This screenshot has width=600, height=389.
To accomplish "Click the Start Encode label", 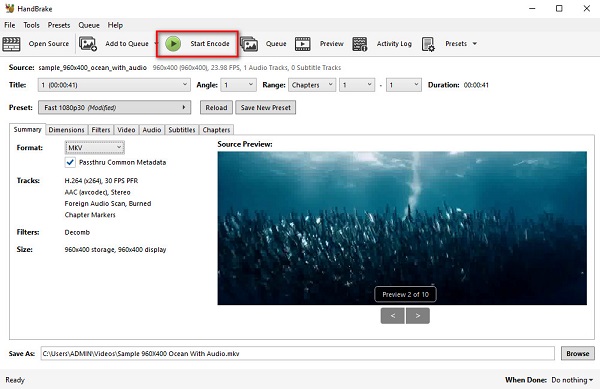I will [x=210, y=44].
